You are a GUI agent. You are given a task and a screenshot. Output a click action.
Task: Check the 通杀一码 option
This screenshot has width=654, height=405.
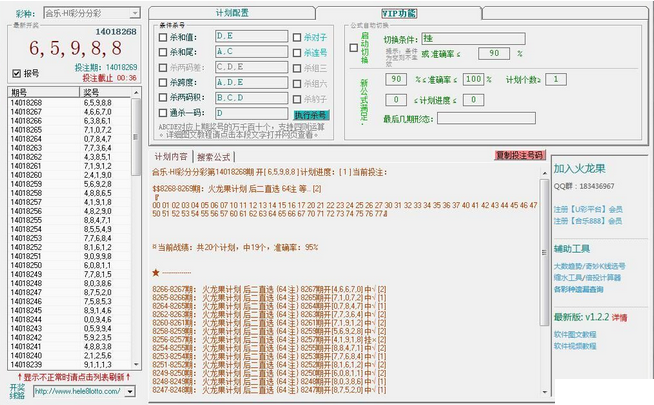point(162,114)
